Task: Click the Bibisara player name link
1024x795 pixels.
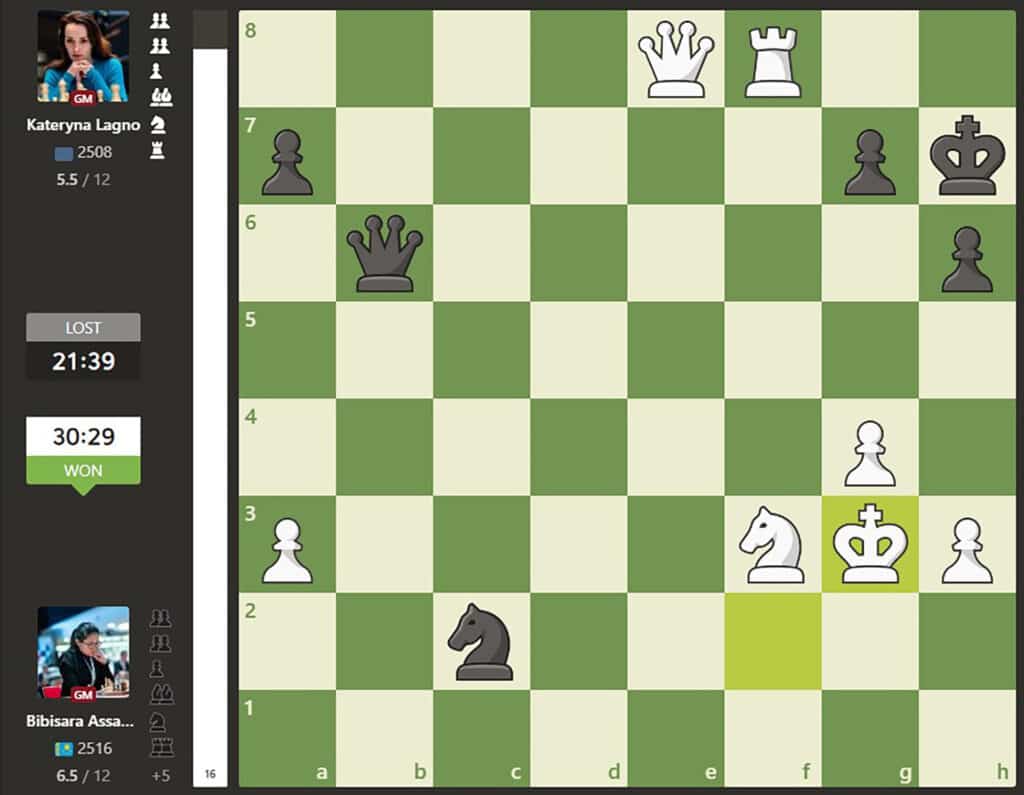Action: [83, 721]
